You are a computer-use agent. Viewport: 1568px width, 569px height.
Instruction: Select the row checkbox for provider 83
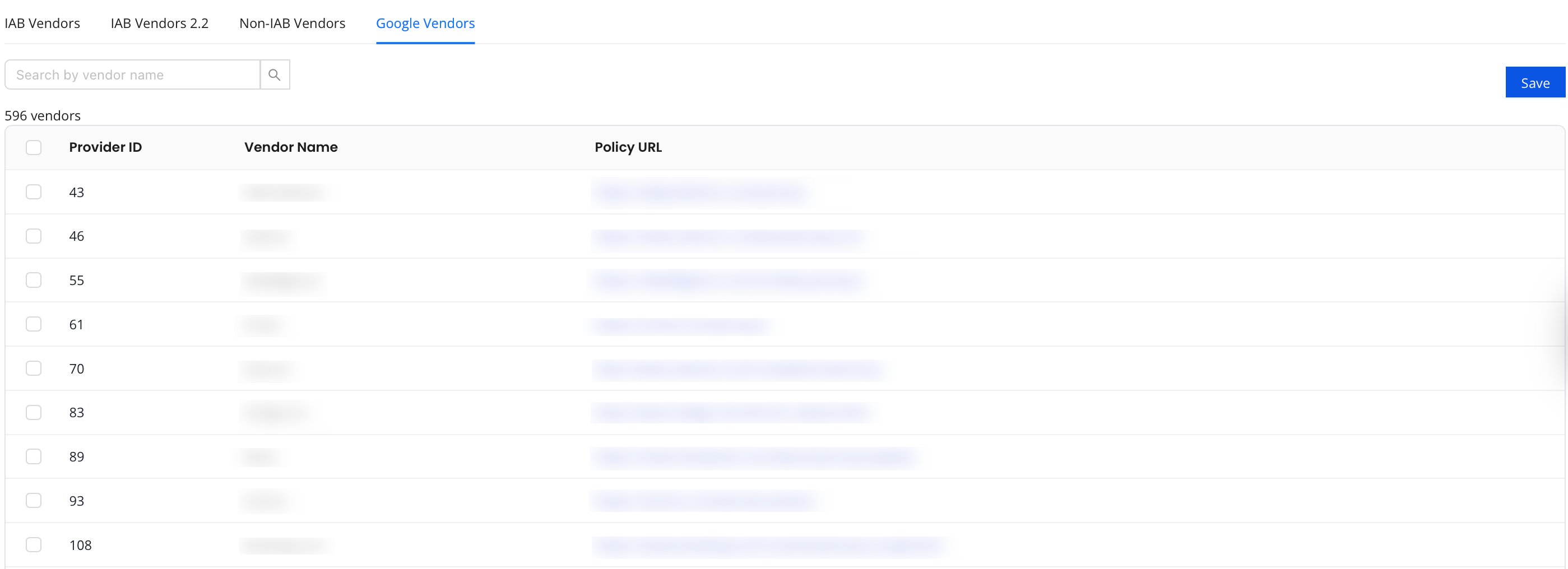tap(34, 413)
